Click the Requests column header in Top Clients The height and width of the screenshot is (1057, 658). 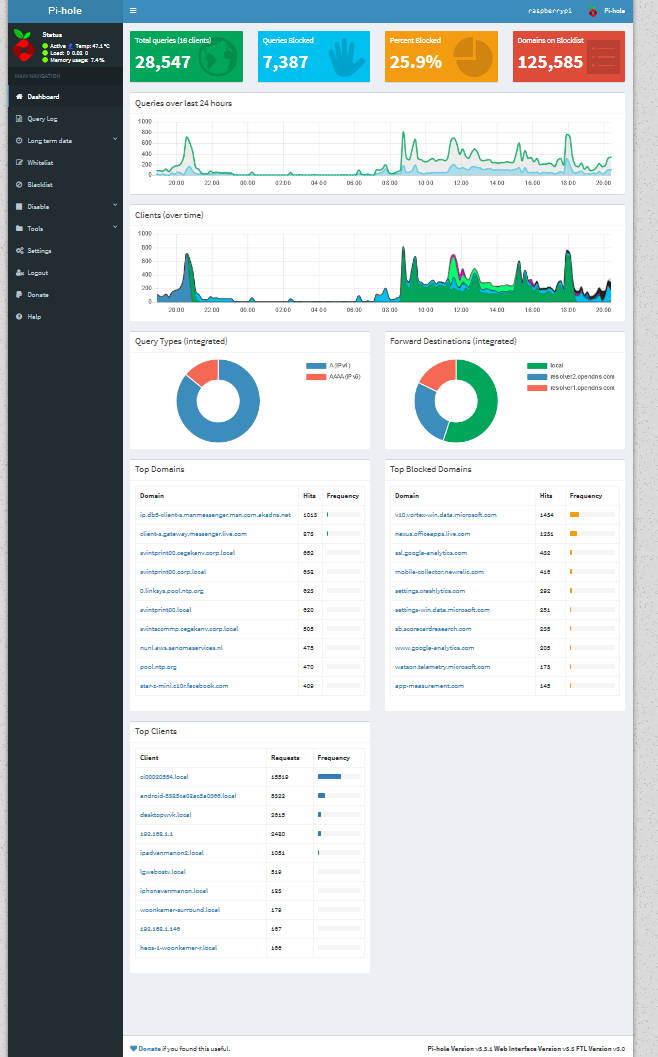tap(285, 758)
